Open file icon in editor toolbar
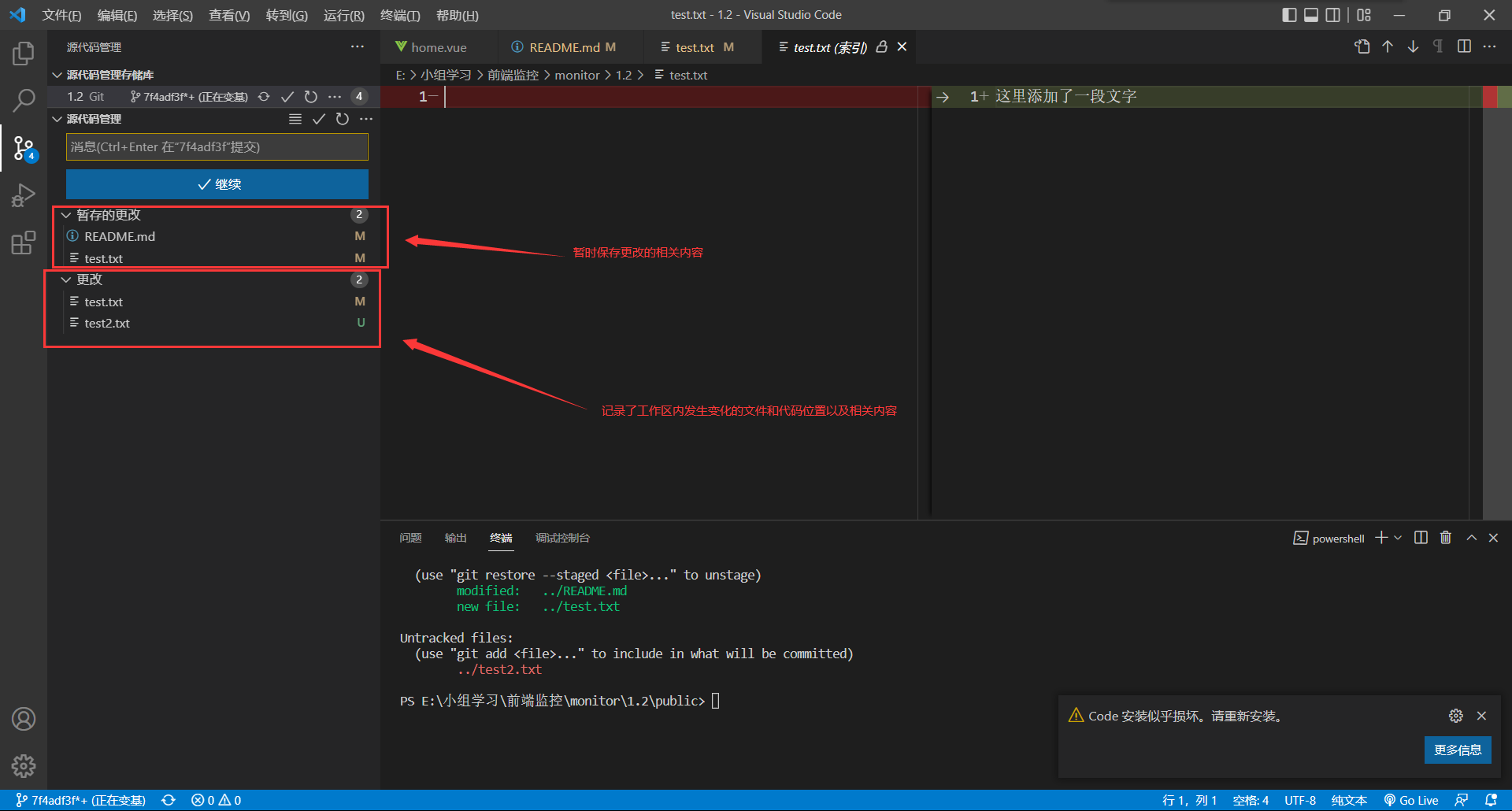Viewport: 1512px width, 811px height. coord(1362,46)
